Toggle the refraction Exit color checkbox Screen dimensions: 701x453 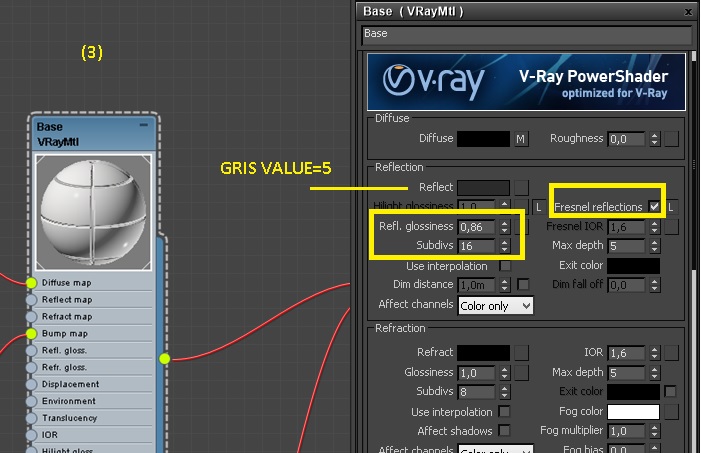click(670, 392)
